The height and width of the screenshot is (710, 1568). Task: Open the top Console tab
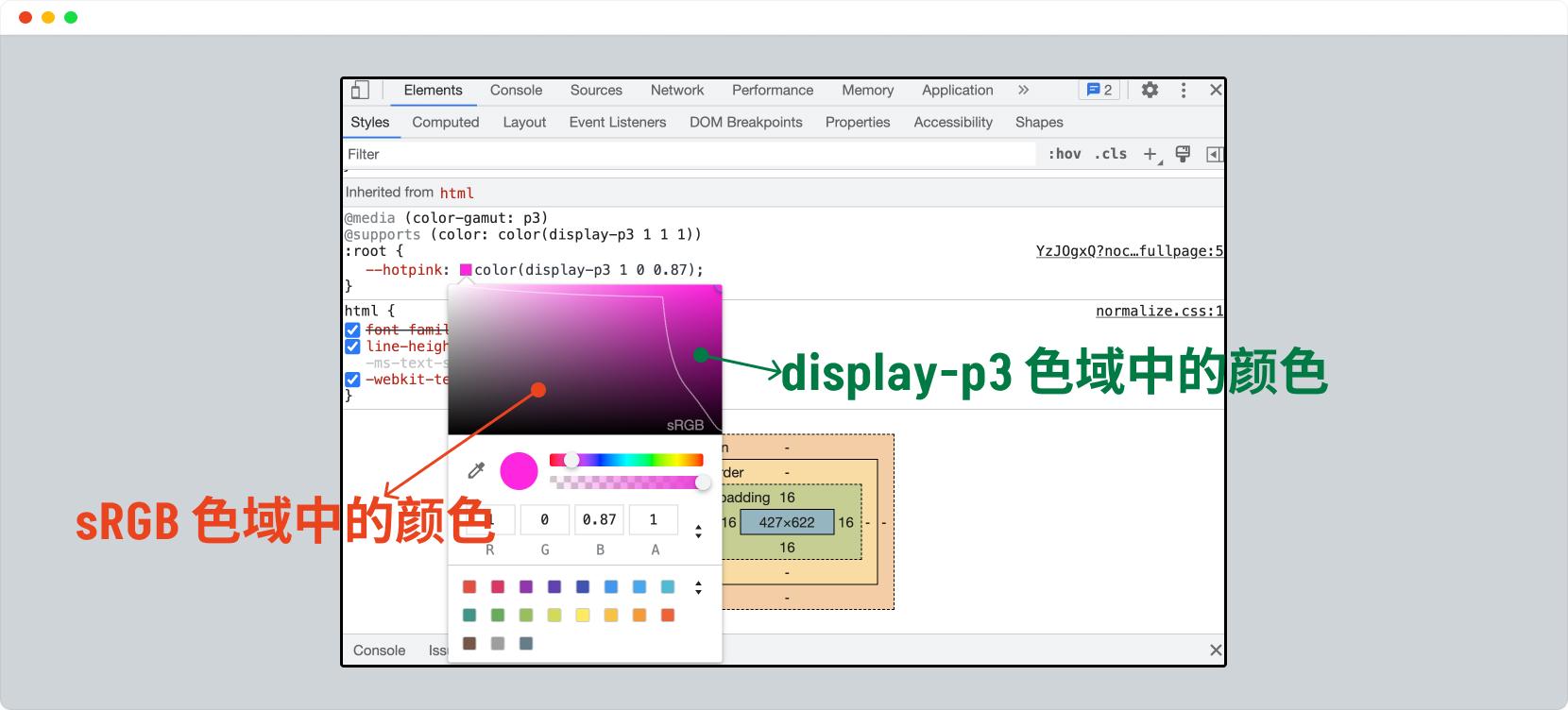click(516, 90)
